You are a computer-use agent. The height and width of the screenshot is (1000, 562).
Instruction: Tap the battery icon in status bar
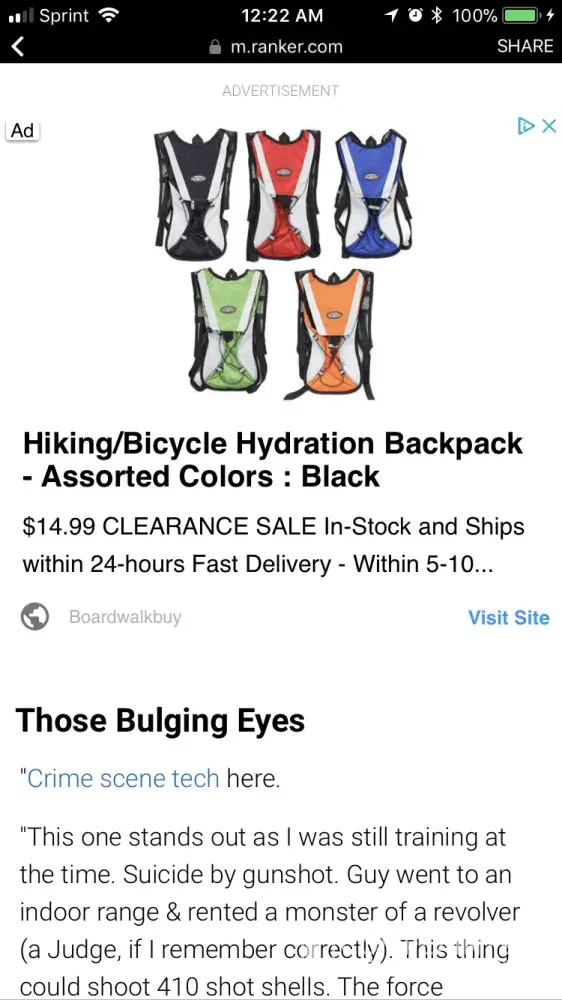[522, 15]
